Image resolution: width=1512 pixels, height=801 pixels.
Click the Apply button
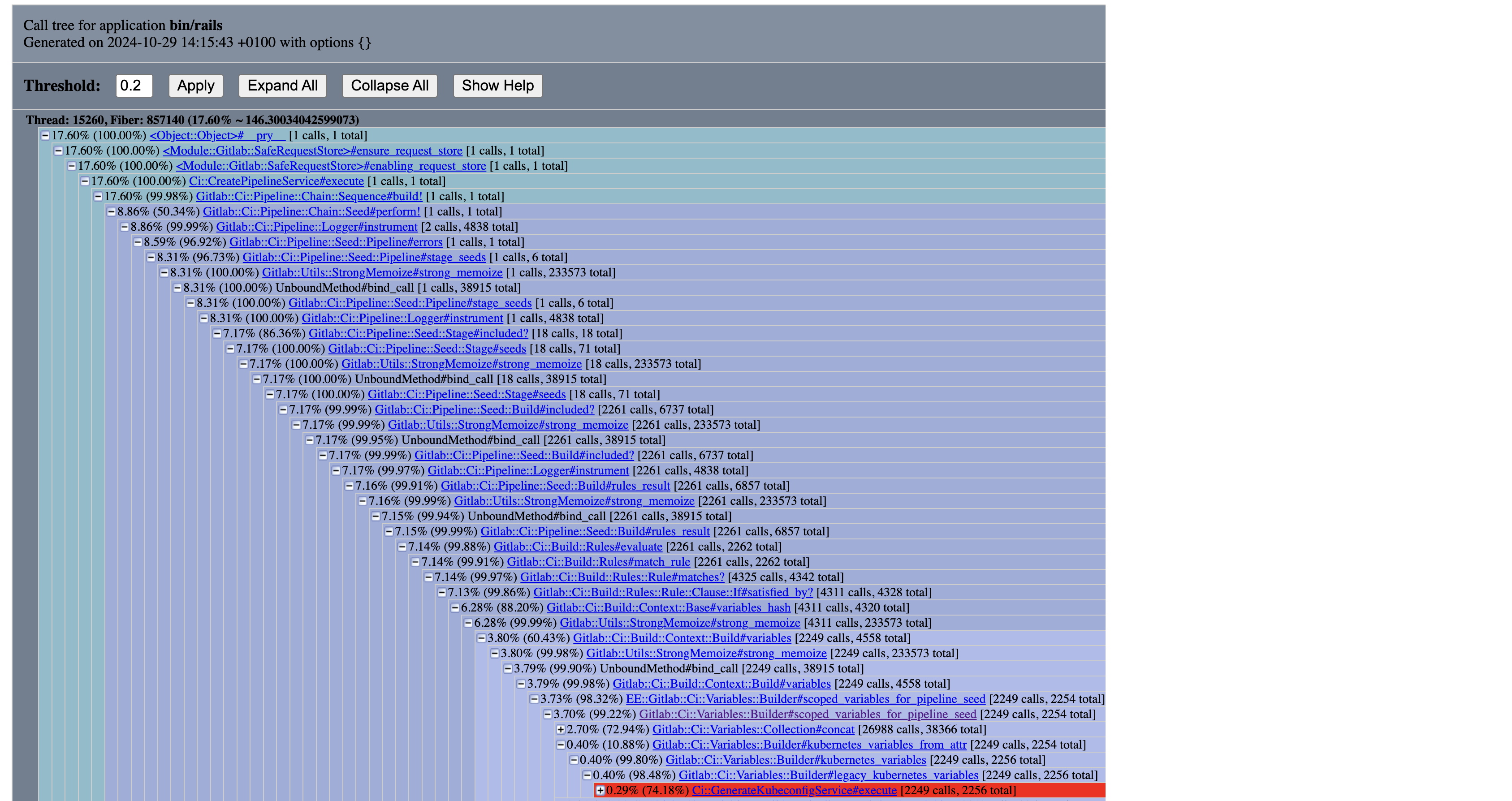click(195, 86)
